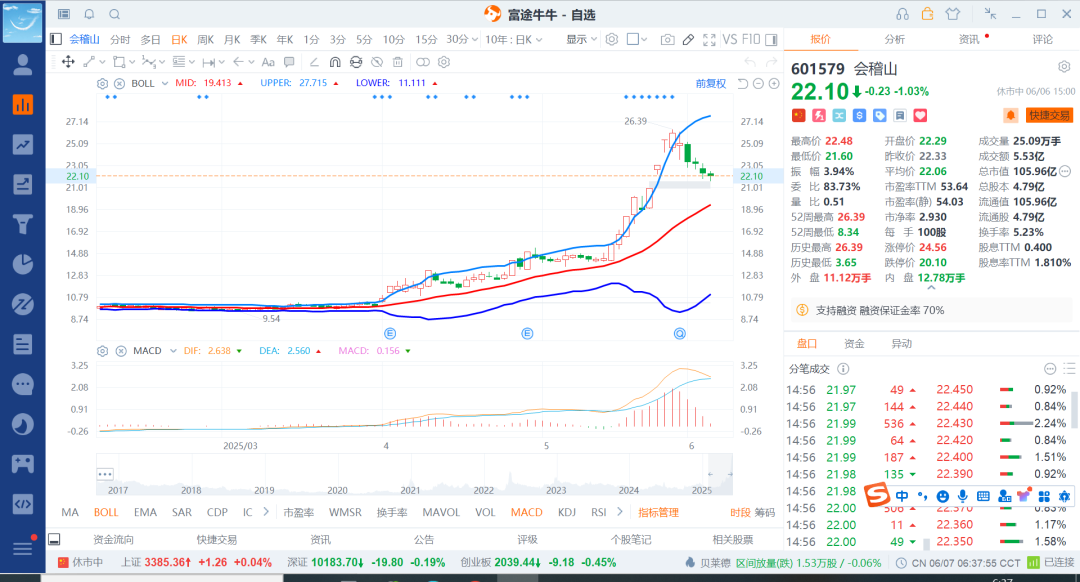Click the price alert bell icon
Image resolution: width=1080 pixels, height=582 pixels.
[1011, 116]
